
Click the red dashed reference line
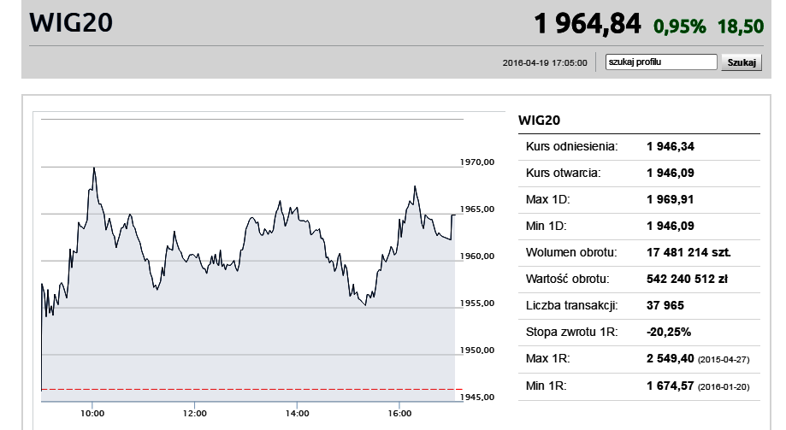click(x=252, y=389)
